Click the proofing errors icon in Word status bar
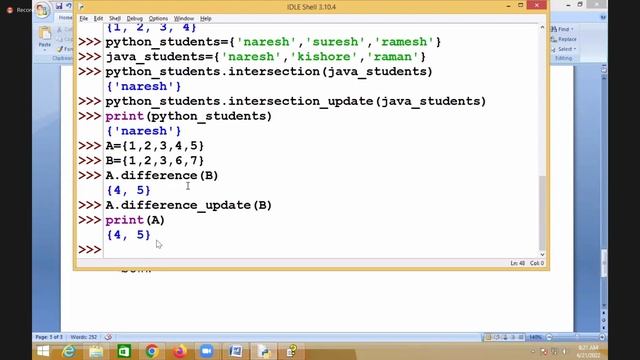 [x=108, y=337]
